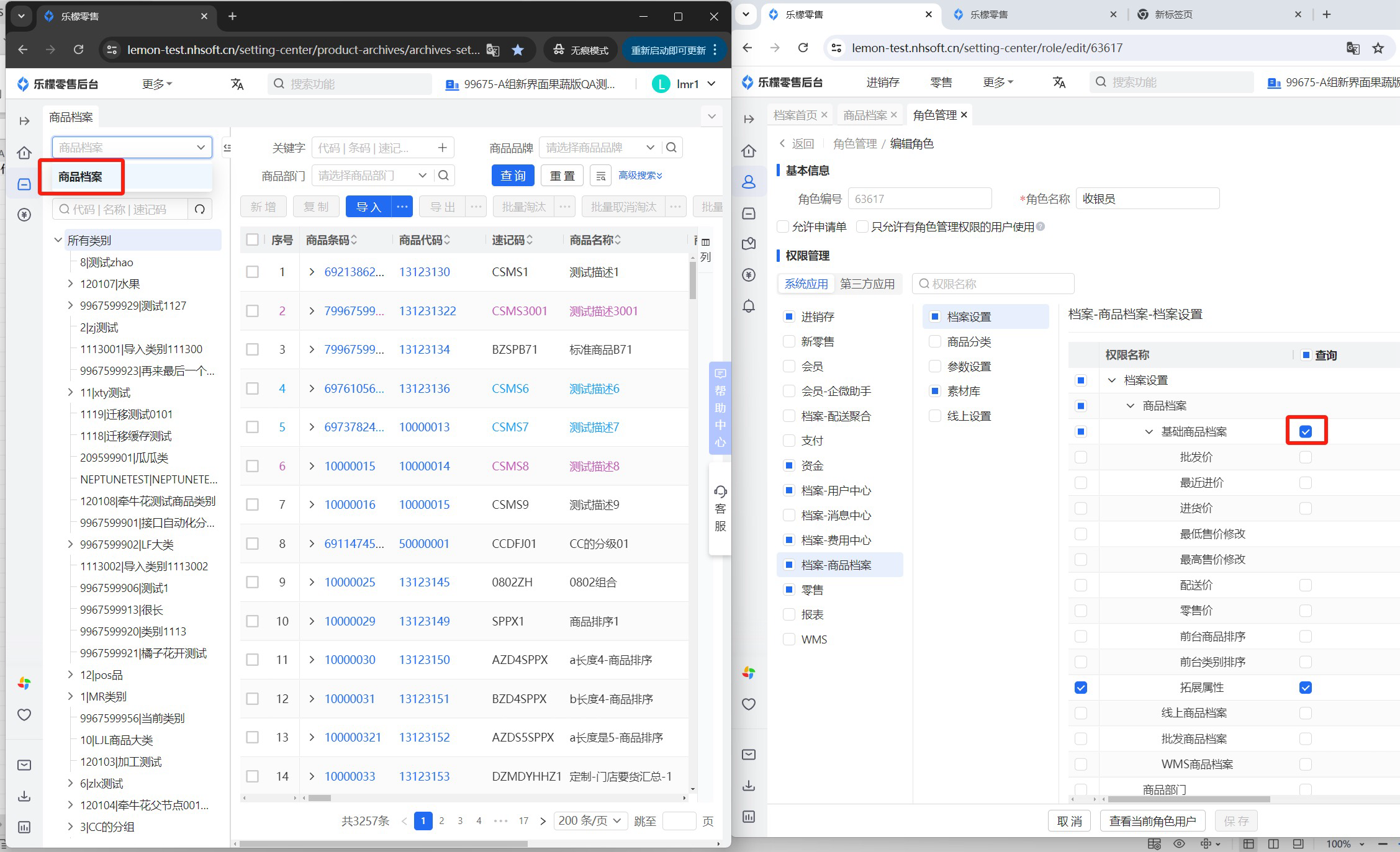Viewport: 1400px width, 852px height.
Task: Open the 商品档案 combo box dropdown
Action: point(132,148)
